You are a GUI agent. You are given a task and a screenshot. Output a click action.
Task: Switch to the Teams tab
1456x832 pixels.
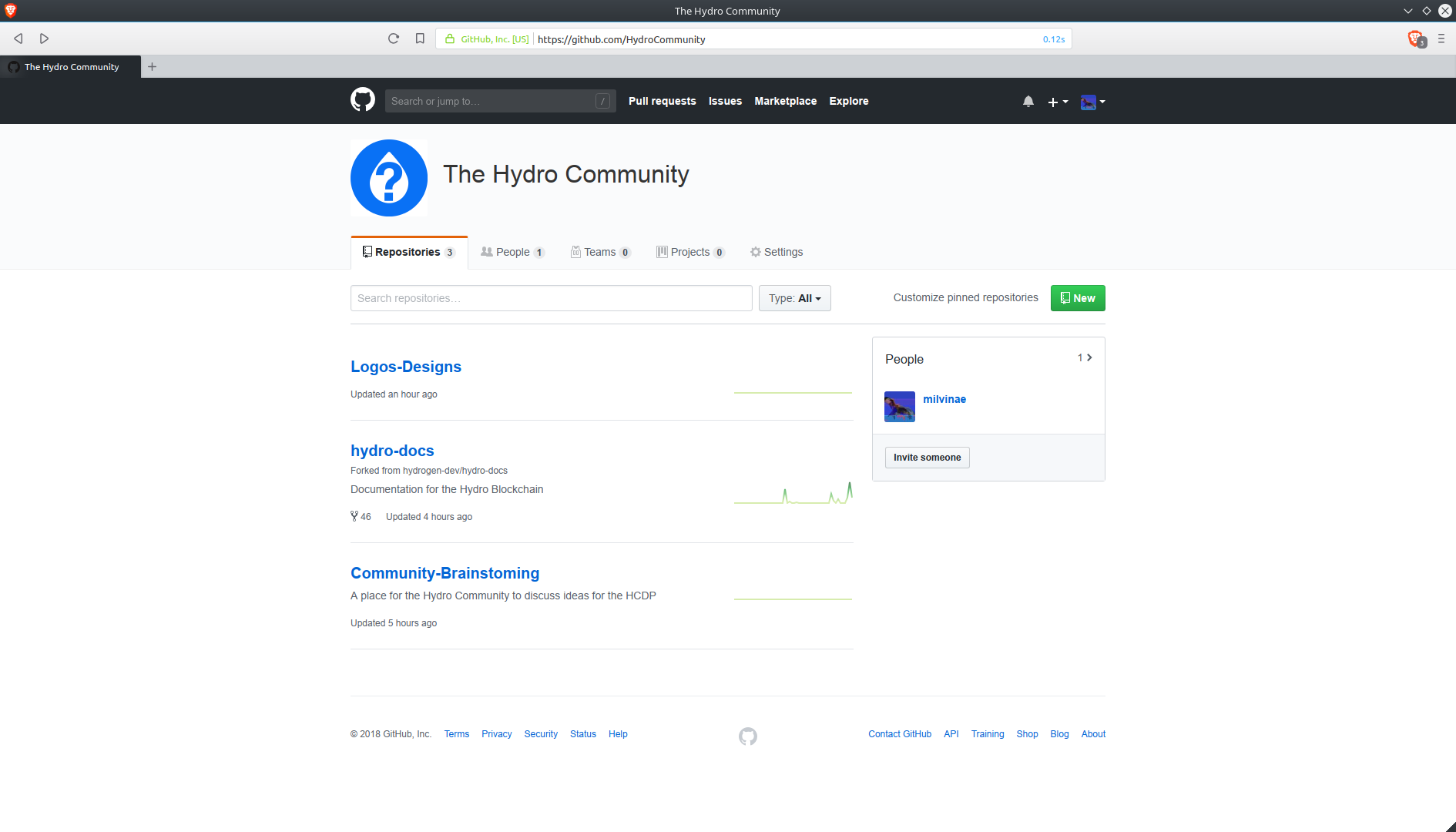600,252
